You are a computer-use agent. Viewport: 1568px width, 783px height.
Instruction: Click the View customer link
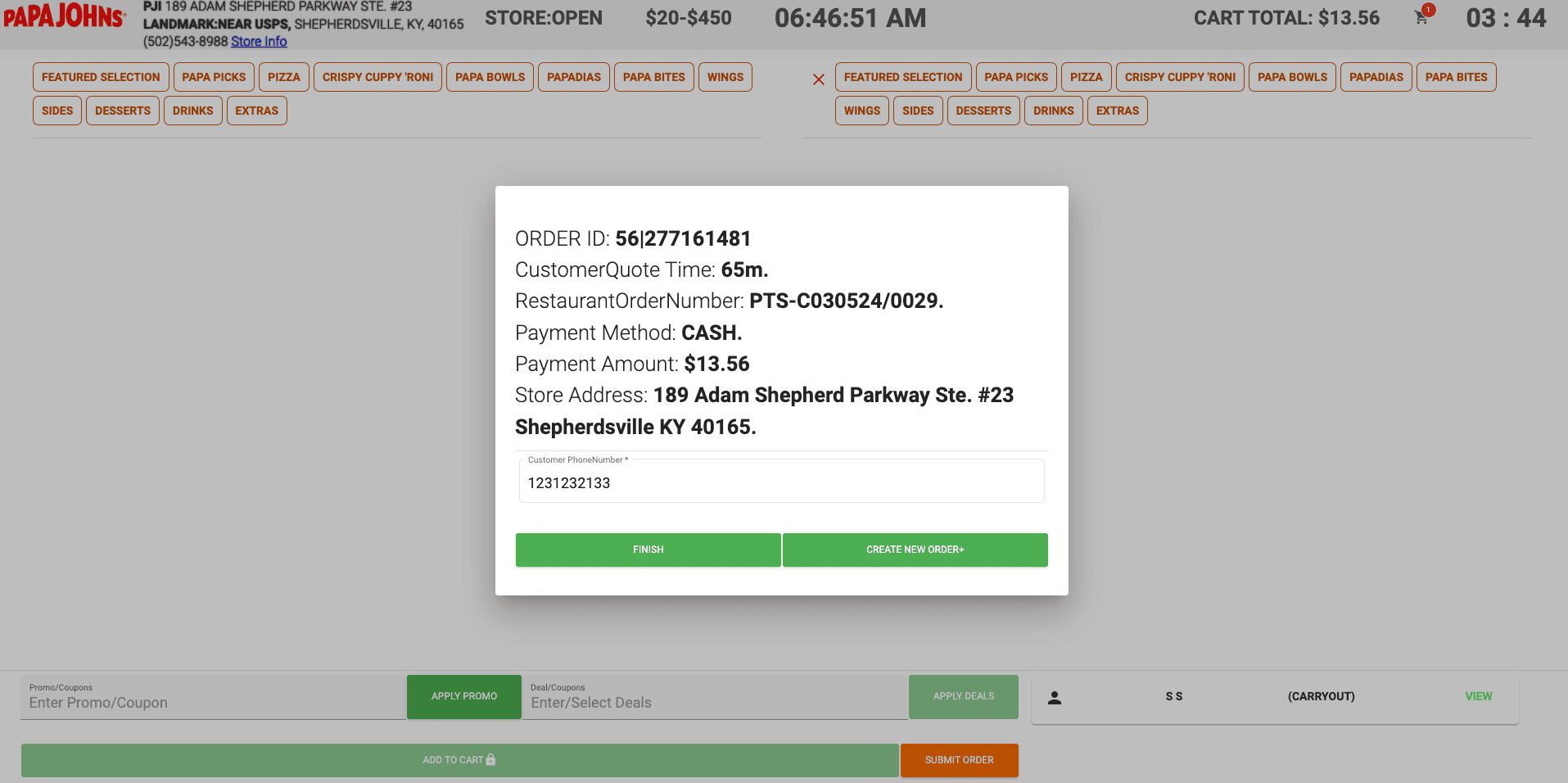[x=1479, y=696]
